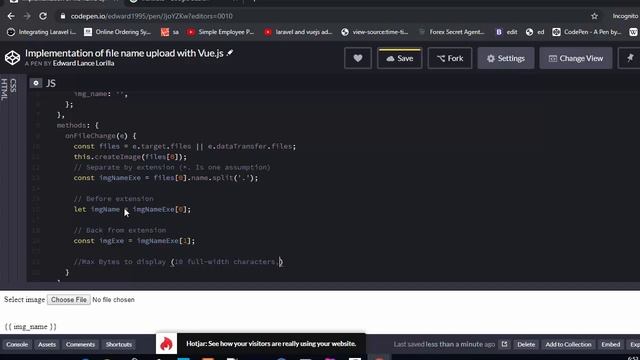
Task: Click the 'this.createImage(files[0]);' line
Action: [130, 157]
